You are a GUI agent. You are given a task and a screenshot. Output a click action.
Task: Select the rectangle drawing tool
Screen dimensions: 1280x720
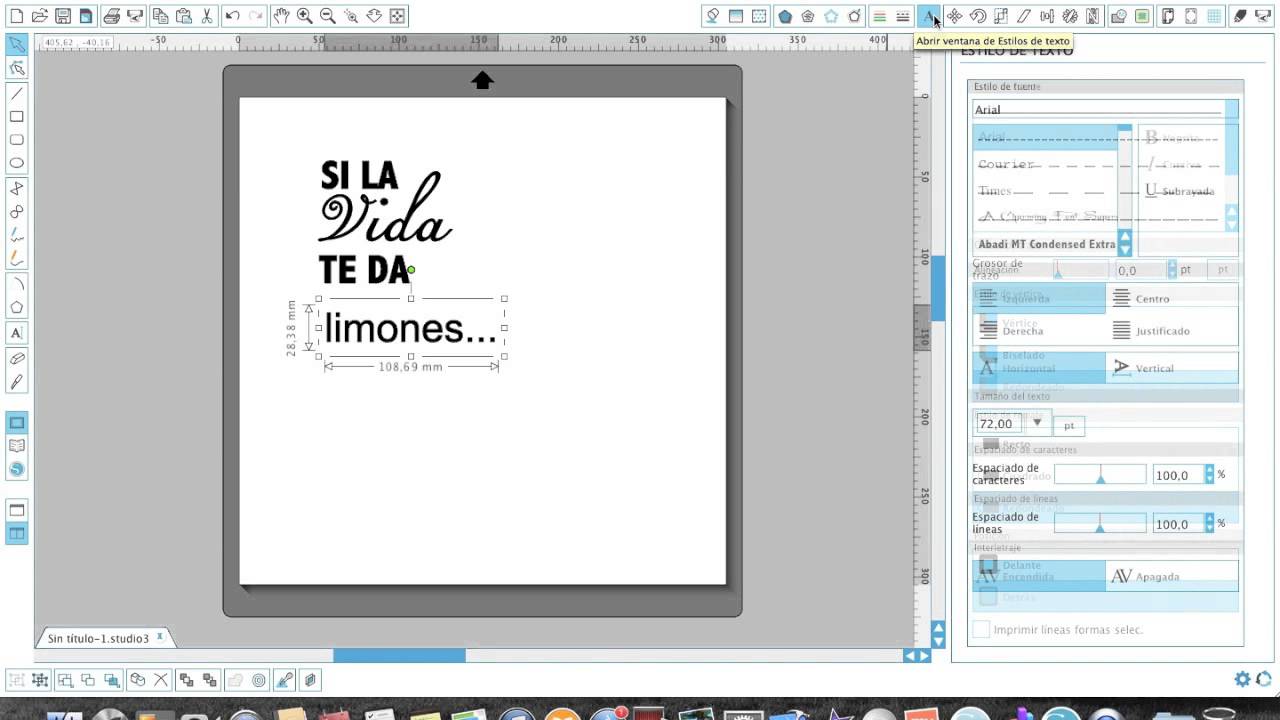[17, 117]
